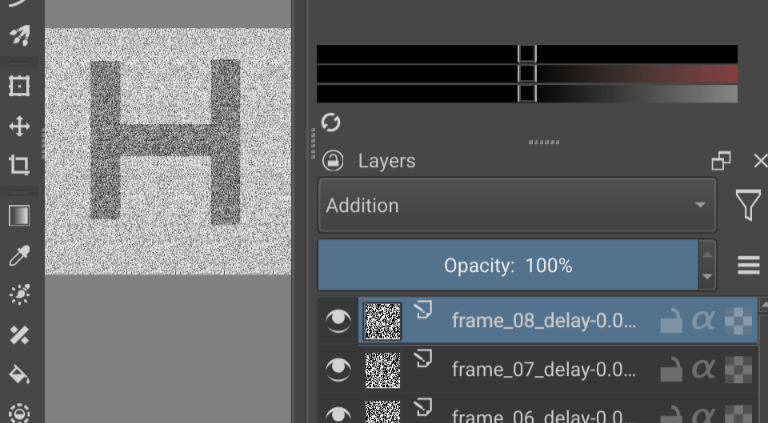
Task: Open the Addition blending mode dropdown
Action: click(x=517, y=205)
